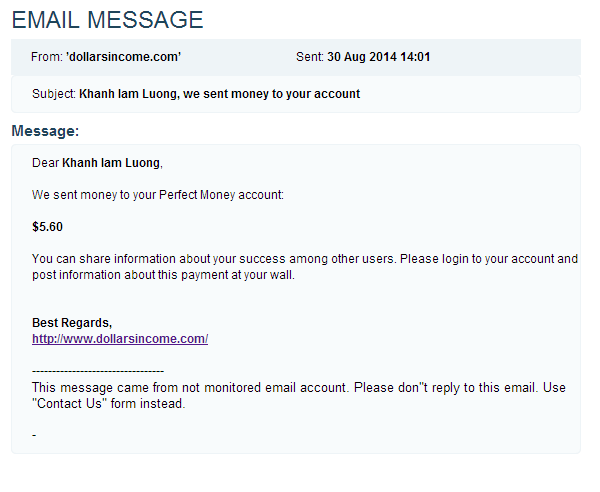Image resolution: width=600 pixels, height=492 pixels.
Task: Click the From label
Action: (x=47, y=57)
